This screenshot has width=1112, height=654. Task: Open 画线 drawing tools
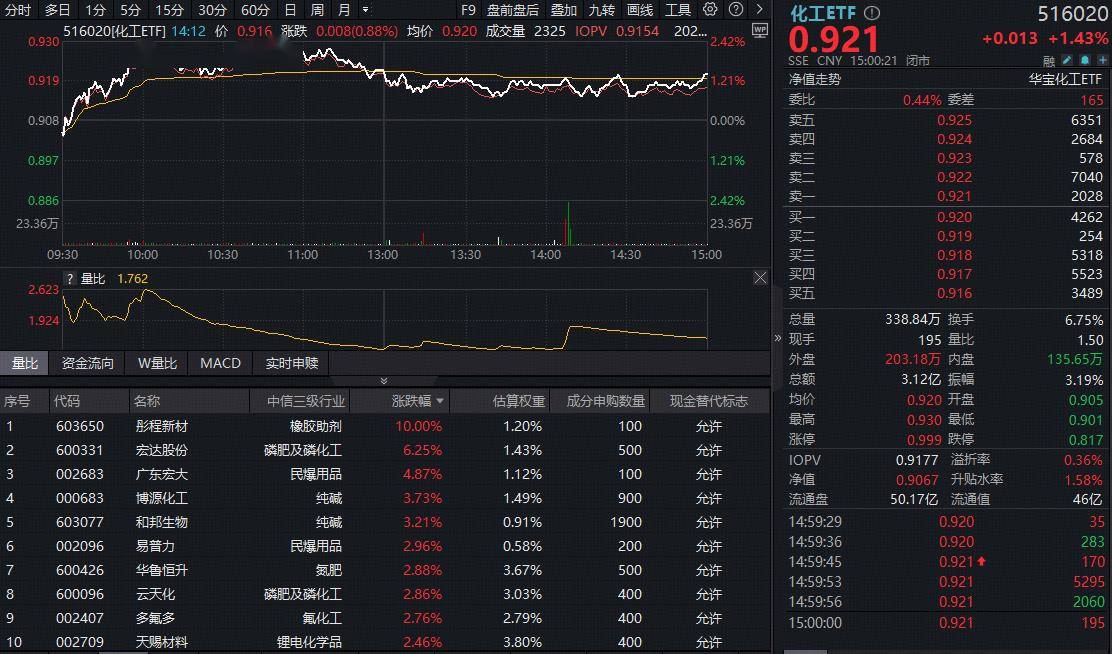coord(640,10)
